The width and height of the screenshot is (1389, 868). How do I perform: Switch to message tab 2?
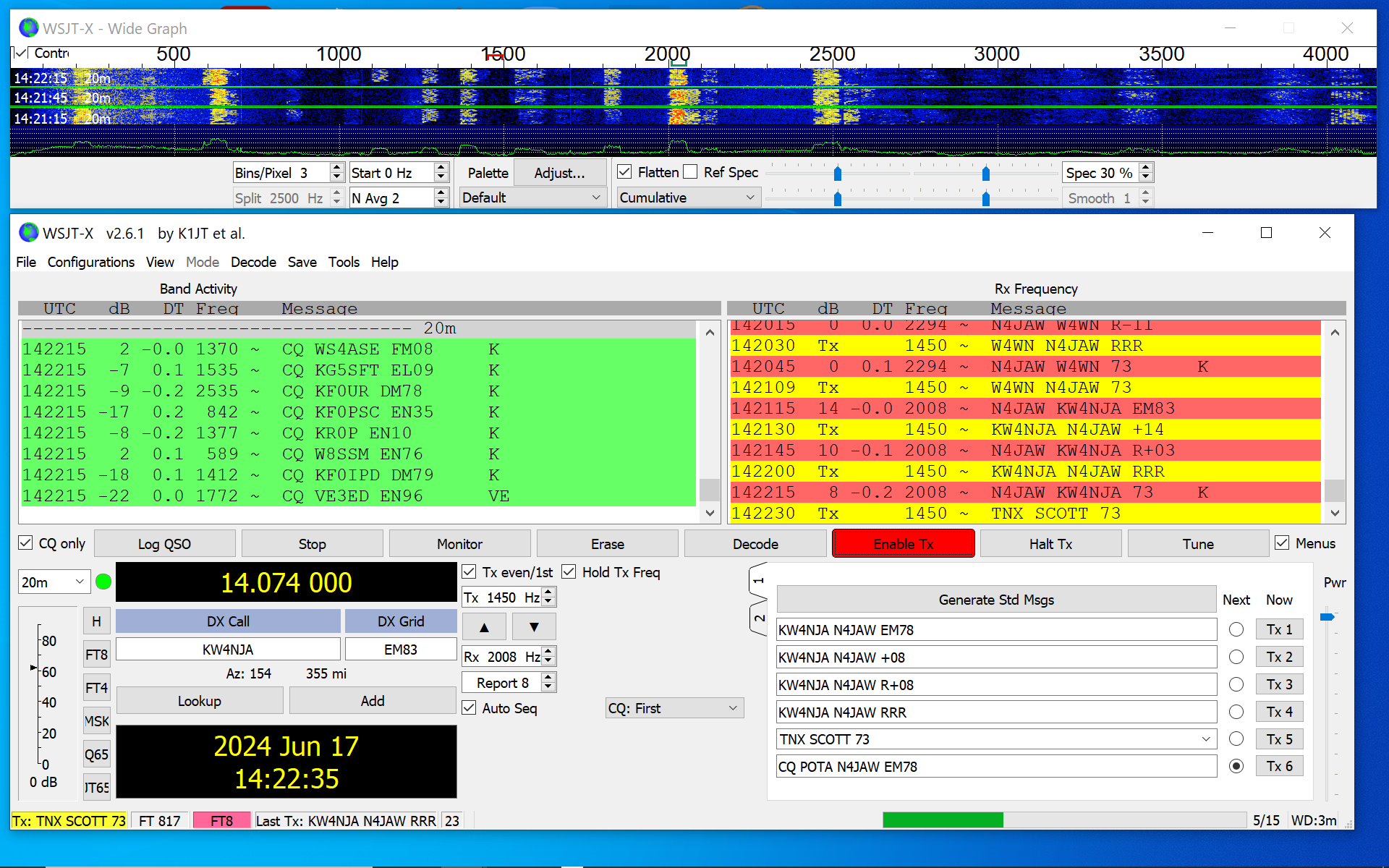coord(758,618)
